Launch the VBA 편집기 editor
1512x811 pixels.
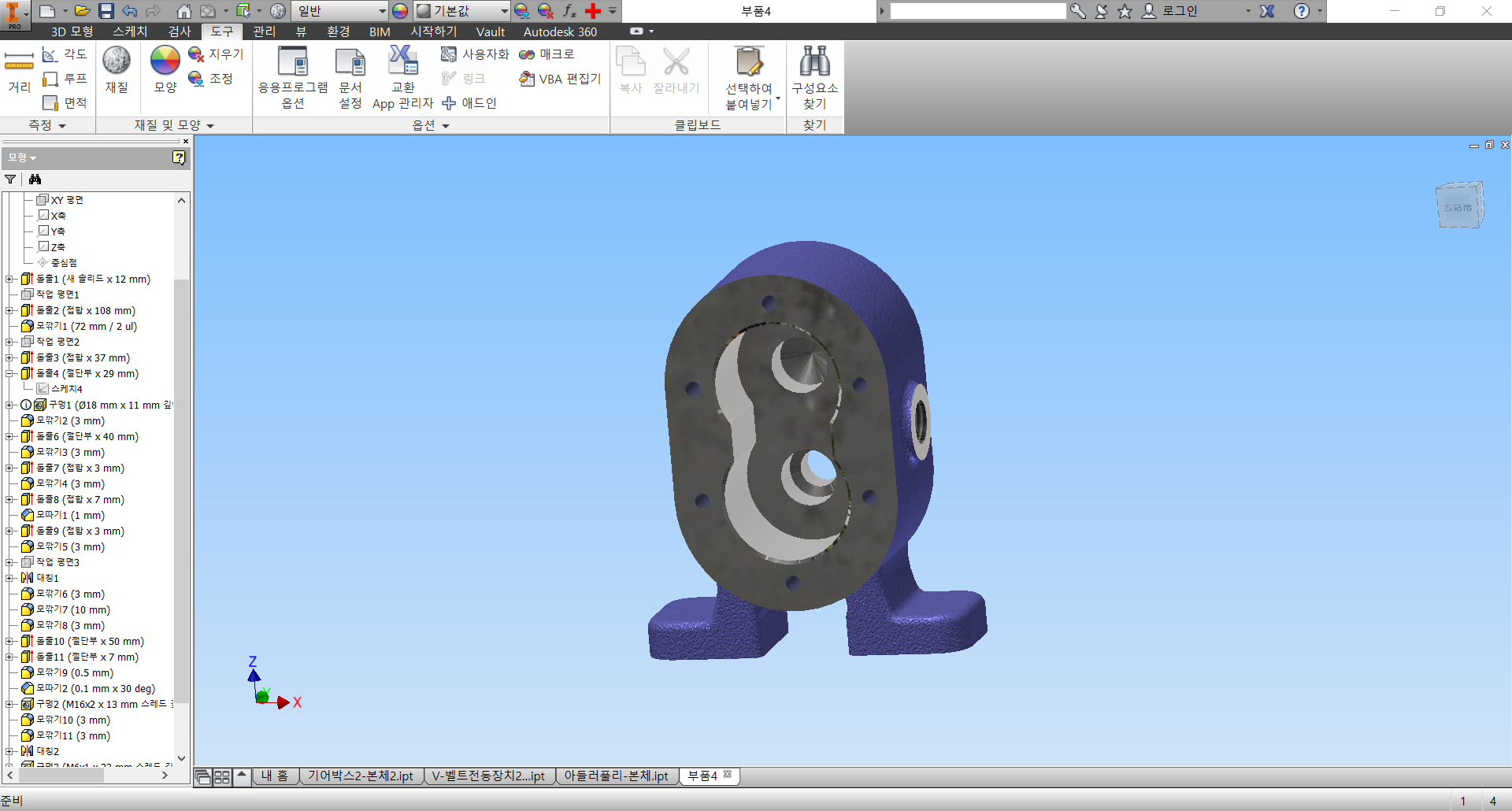(560, 79)
